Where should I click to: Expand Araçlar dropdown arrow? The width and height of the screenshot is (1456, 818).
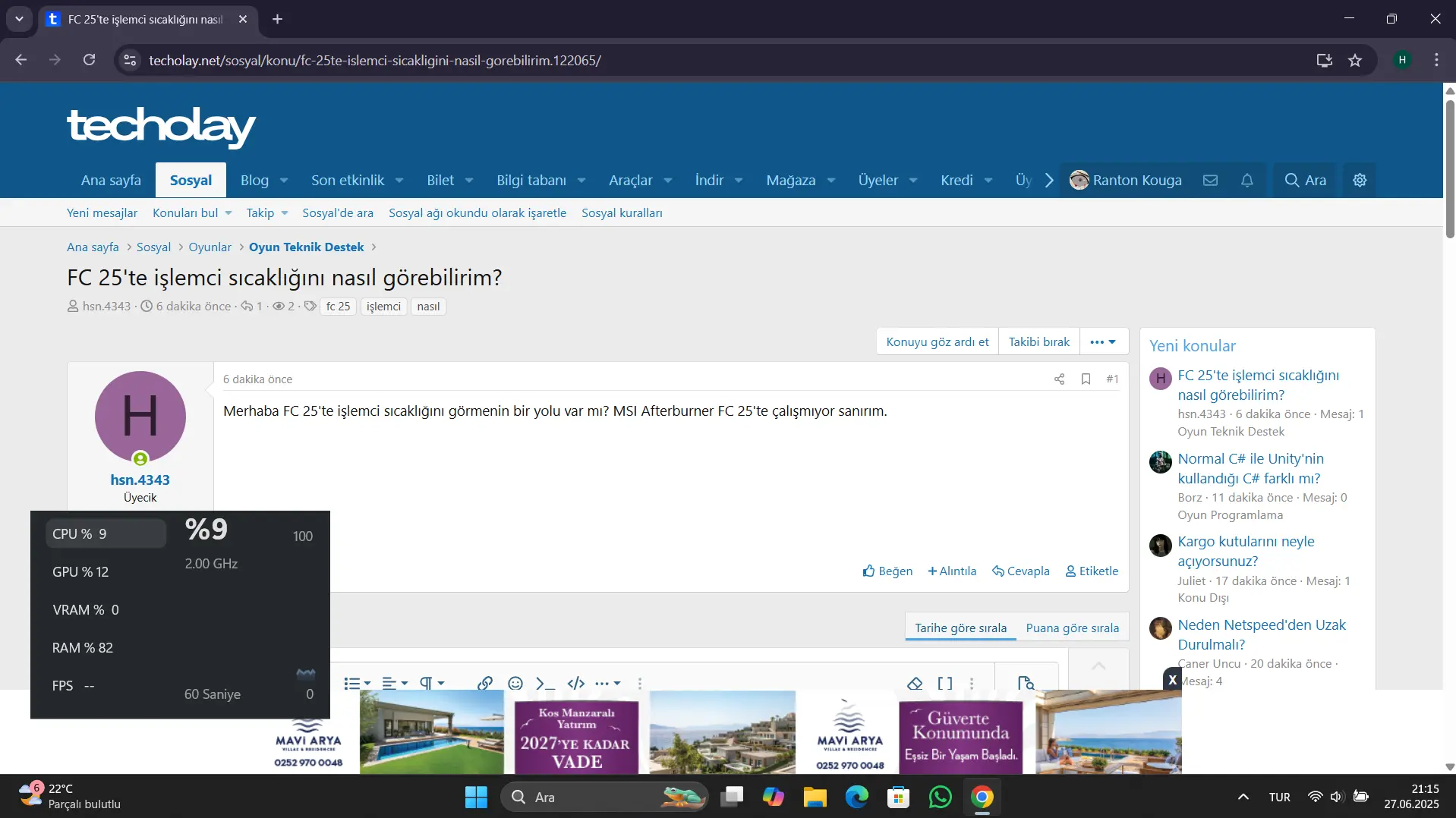pos(668,181)
